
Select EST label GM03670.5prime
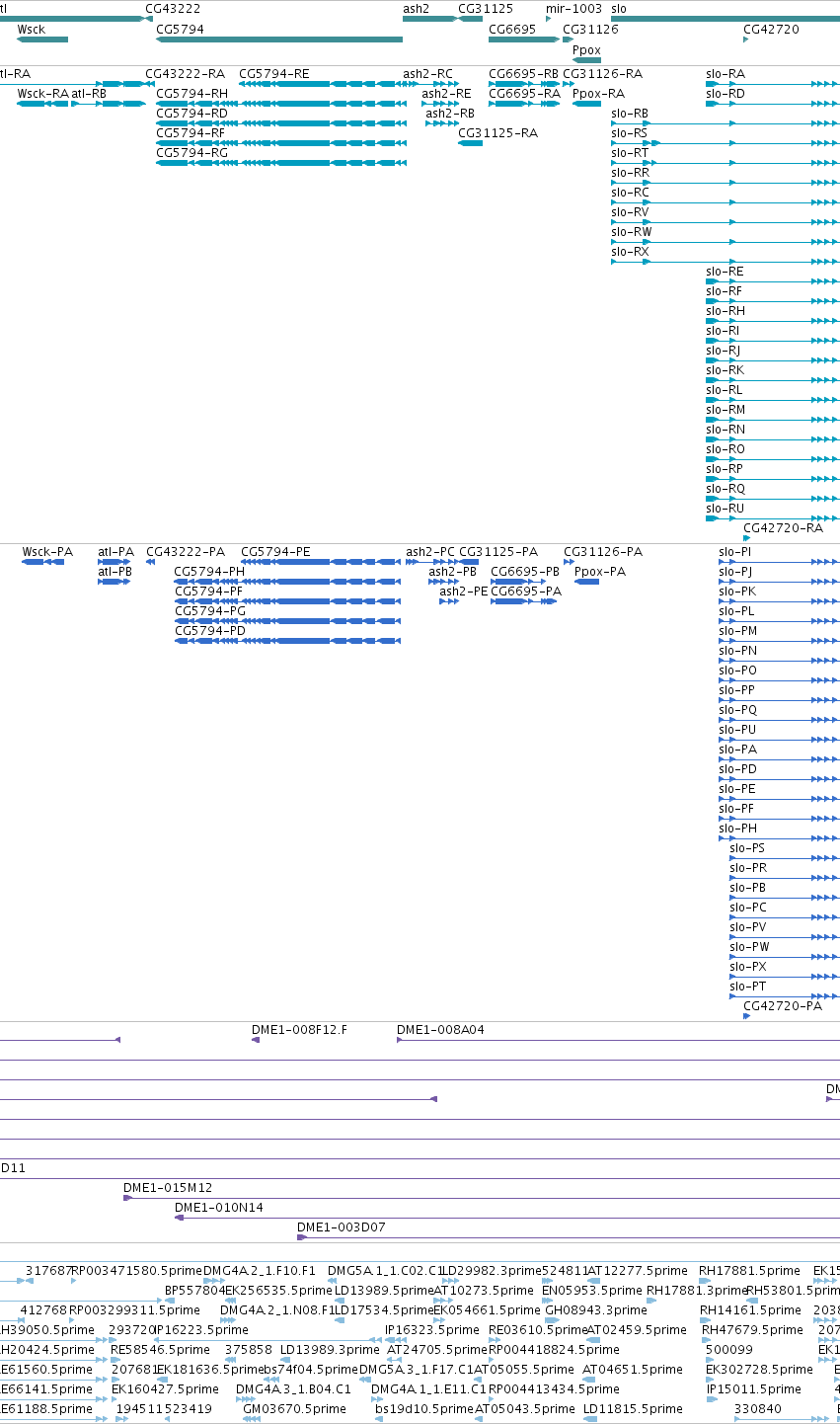[x=293, y=1409]
